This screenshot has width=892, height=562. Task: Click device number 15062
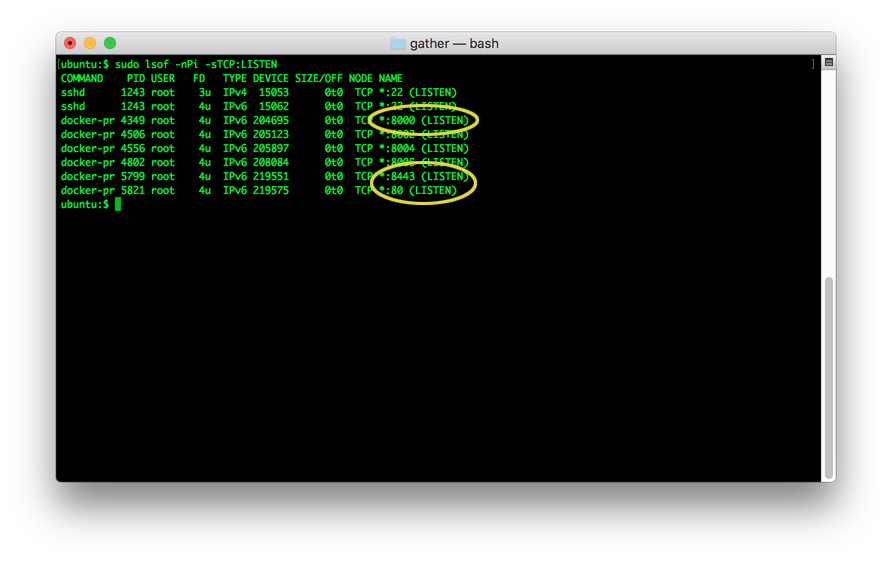click(x=274, y=106)
